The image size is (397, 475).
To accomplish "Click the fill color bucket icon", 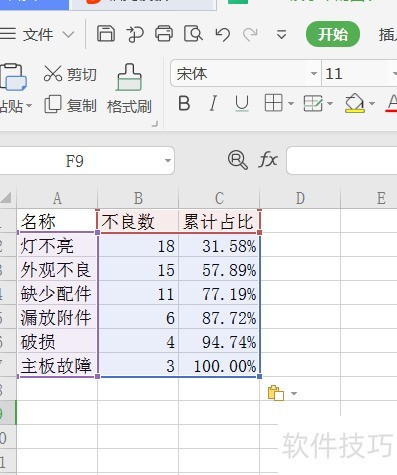I will (x=354, y=103).
